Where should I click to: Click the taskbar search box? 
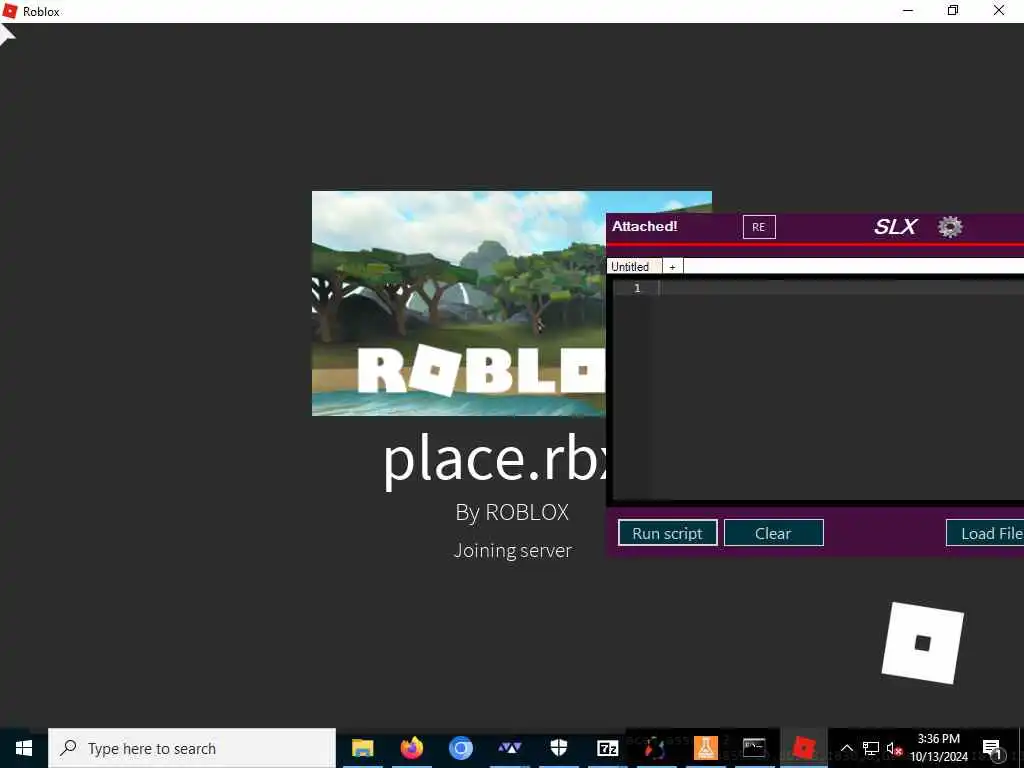click(192, 748)
